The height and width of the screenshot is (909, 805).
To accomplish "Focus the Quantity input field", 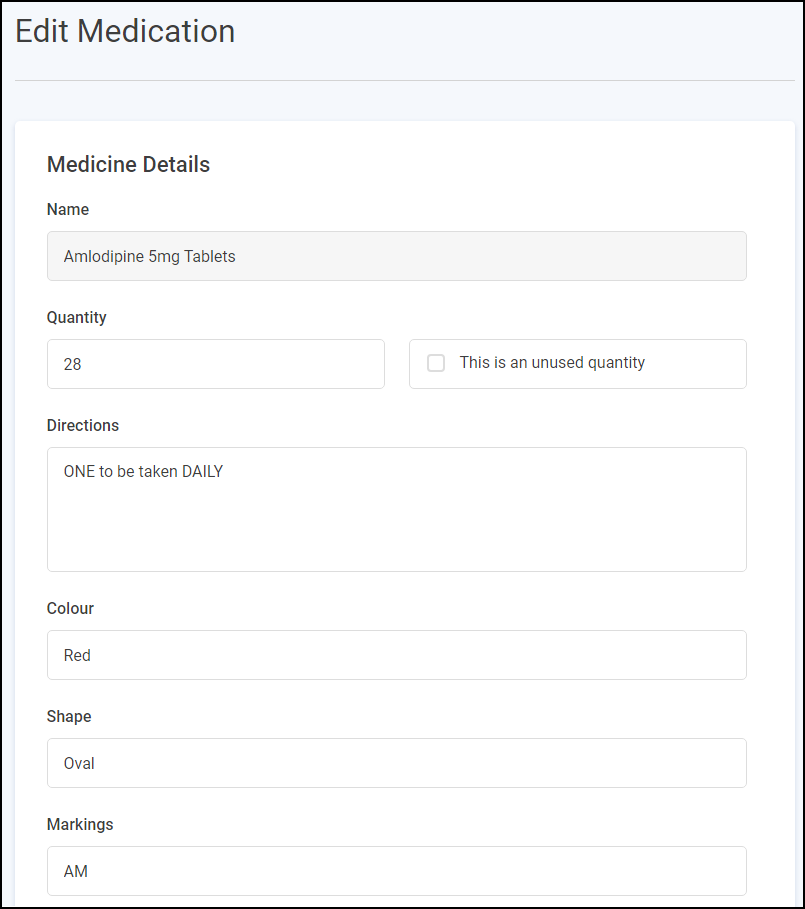I will 215,364.
